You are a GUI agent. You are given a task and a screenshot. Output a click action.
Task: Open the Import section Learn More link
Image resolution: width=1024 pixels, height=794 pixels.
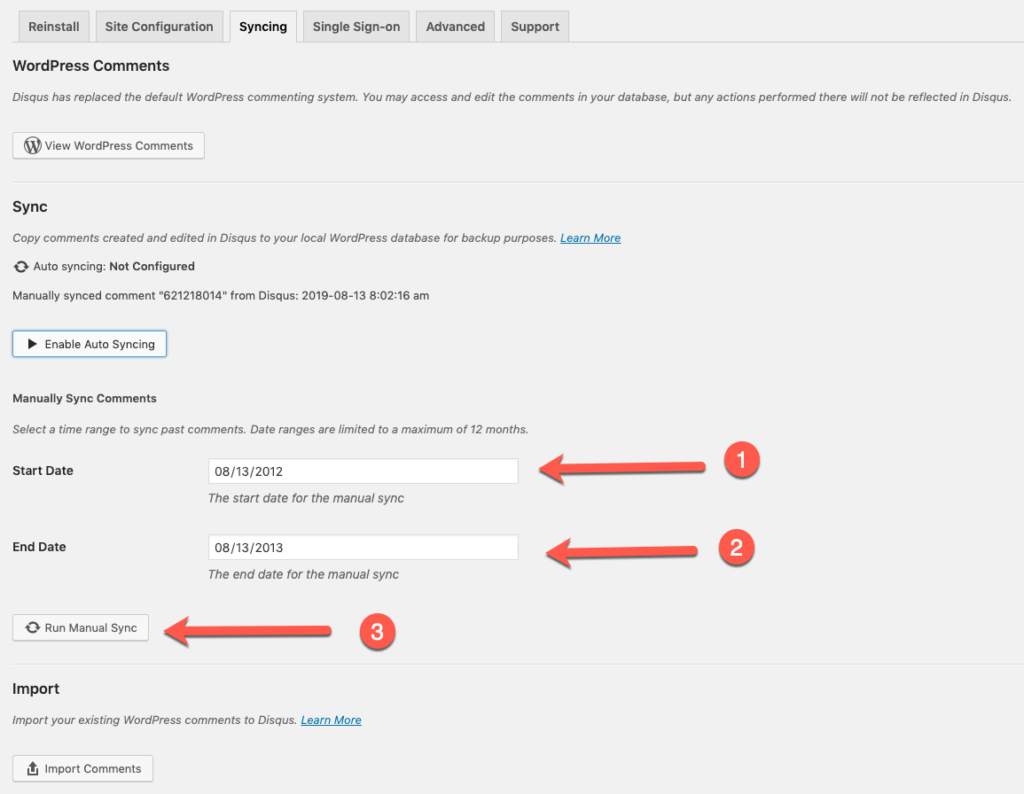(x=331, y=720)
